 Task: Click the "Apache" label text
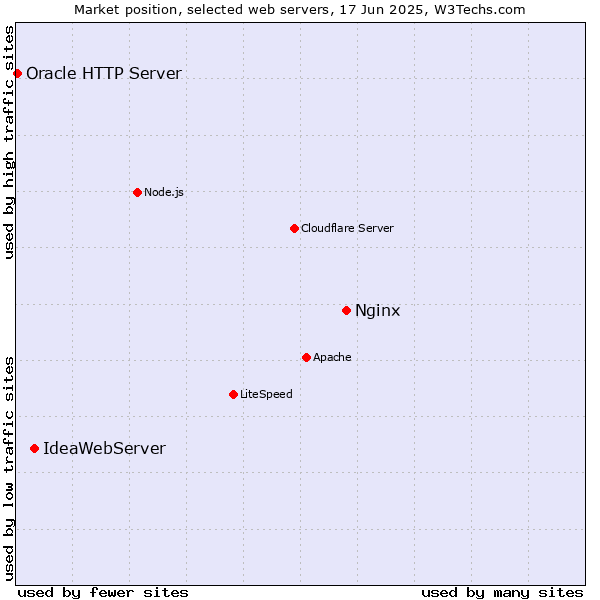point(332,357)
